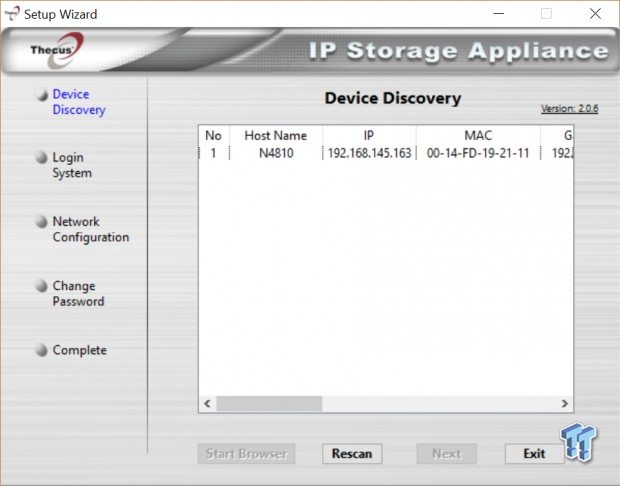
Task: Click the Exit button
Action: [x=534, y=454]
